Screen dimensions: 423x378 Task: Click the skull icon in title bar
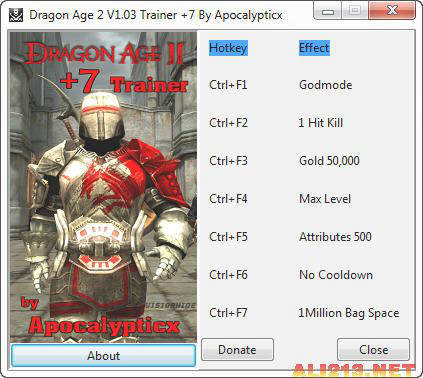click(16, 15)
